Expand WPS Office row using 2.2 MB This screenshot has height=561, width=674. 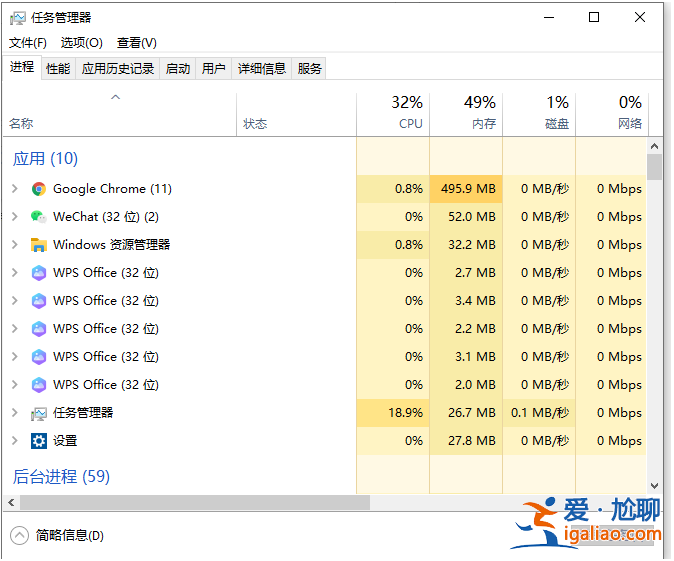tap(15, 328)
